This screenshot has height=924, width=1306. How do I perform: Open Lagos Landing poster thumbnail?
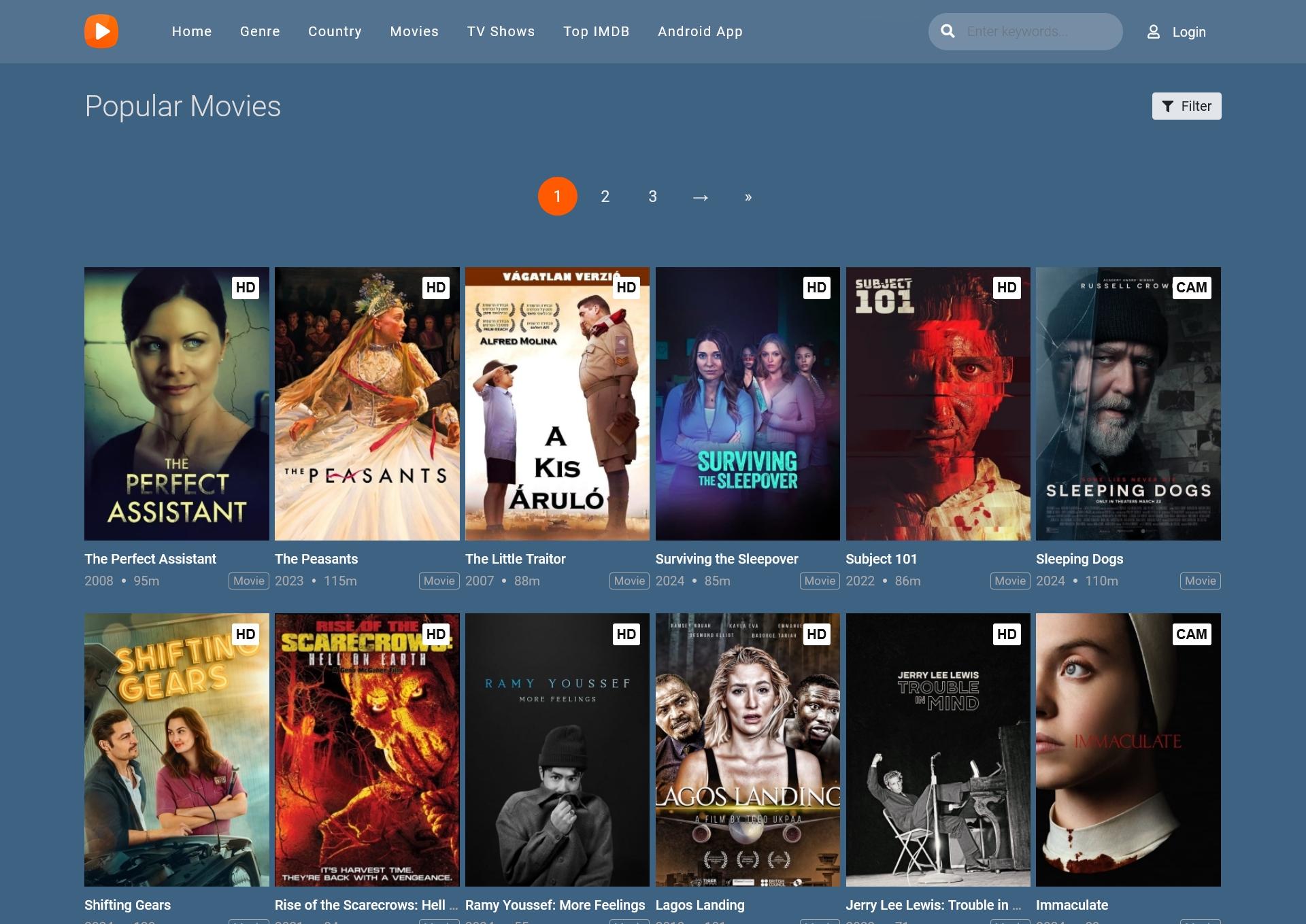[748, 750]
